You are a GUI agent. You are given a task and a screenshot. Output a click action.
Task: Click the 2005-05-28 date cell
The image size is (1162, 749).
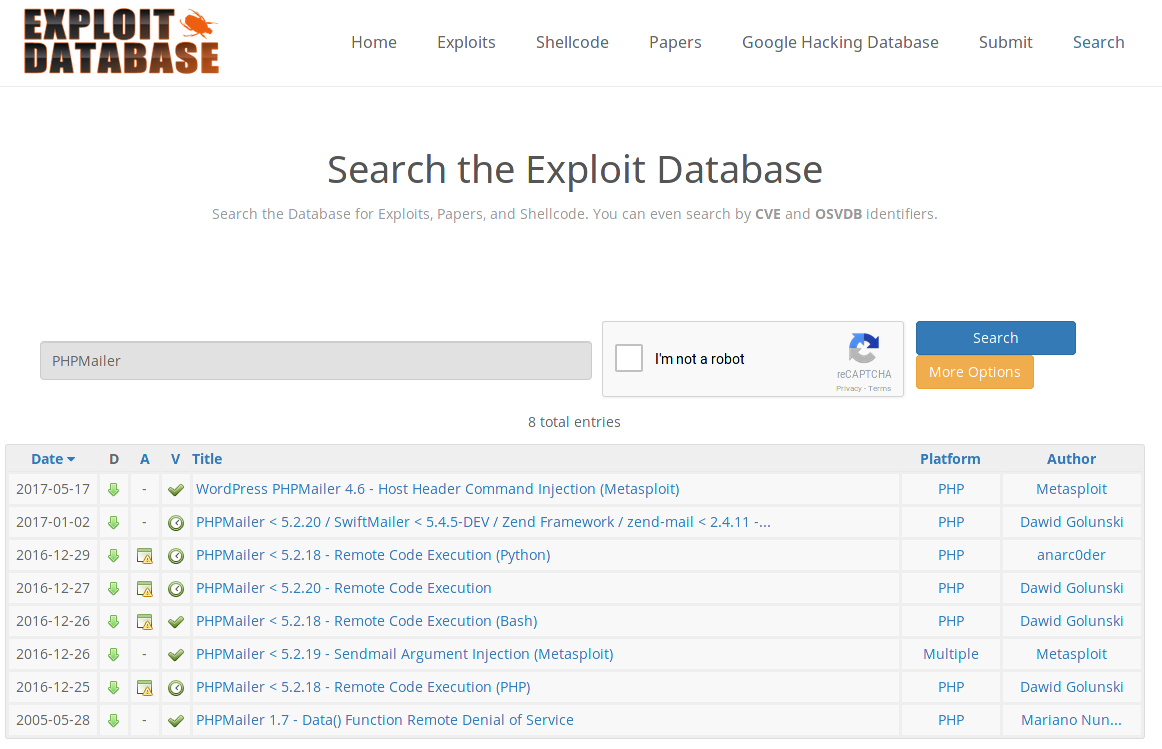(x=53, y=720)
